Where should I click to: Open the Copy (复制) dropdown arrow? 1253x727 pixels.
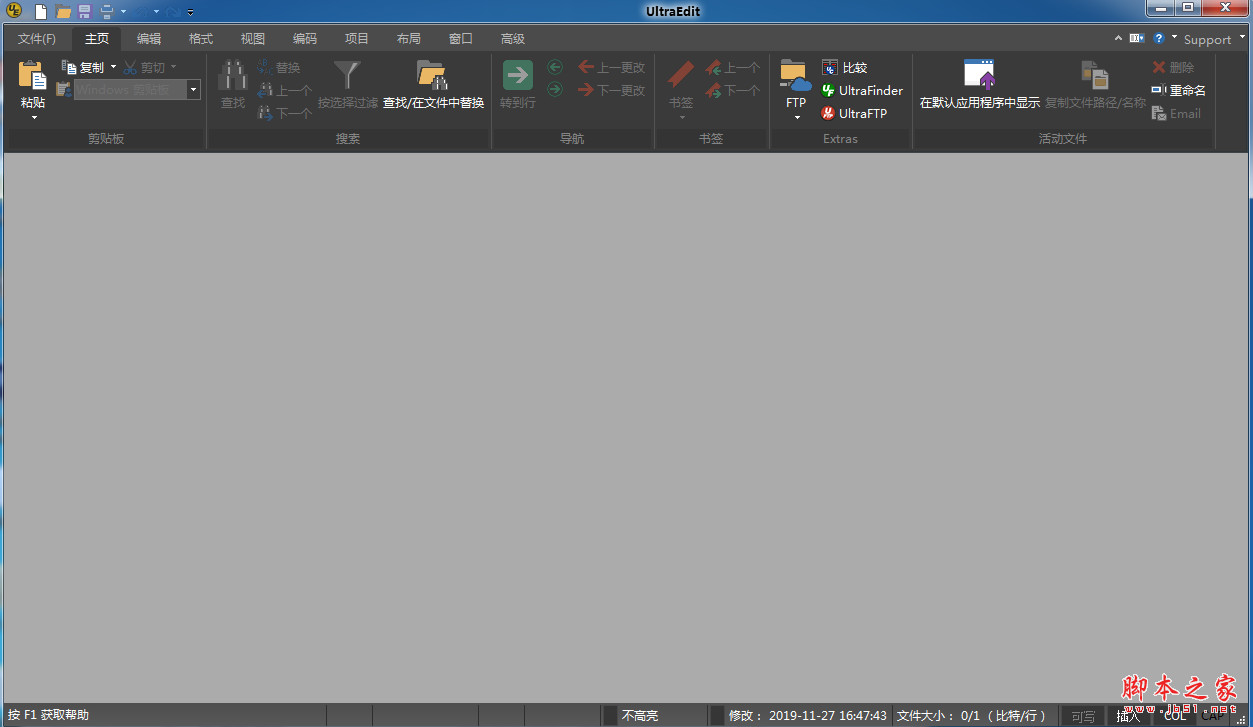click(113, 67)
